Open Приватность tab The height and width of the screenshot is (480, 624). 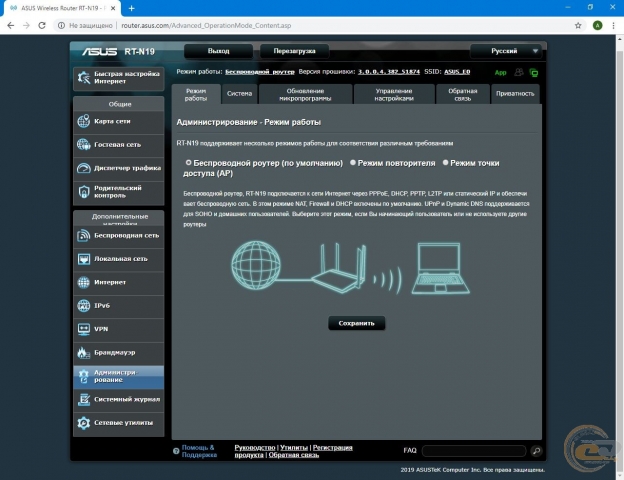[x=515, y=94]
